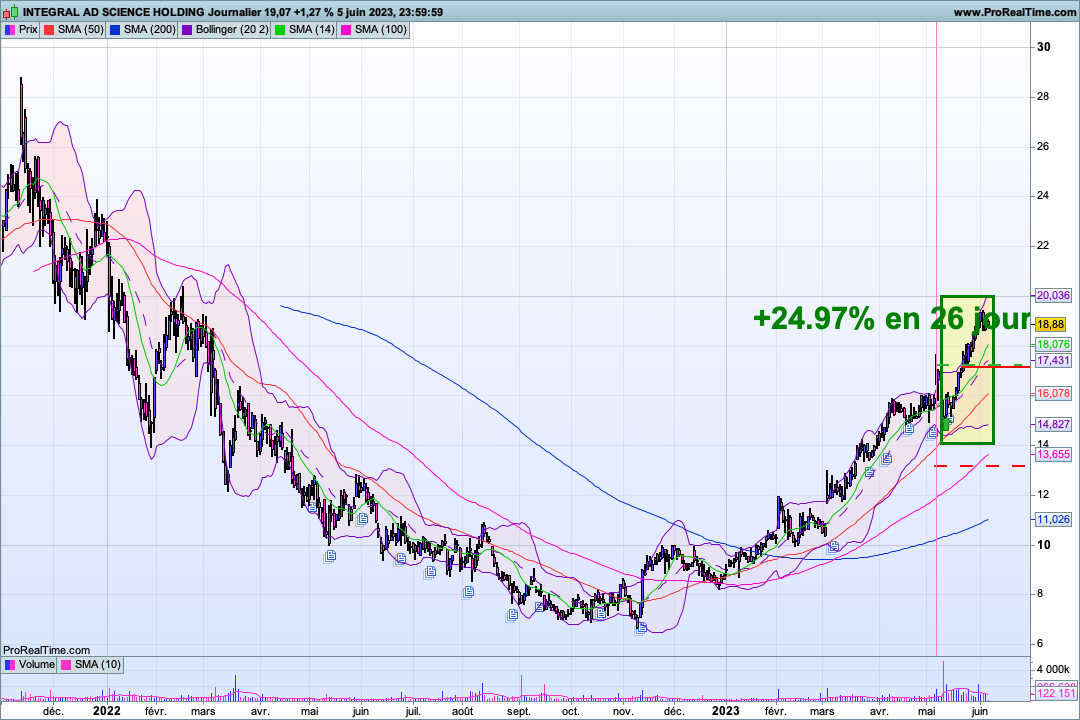Screen dimensions: 1080x720
Task: Select the SMA (100) legend entry
Action: click(373, 30)
